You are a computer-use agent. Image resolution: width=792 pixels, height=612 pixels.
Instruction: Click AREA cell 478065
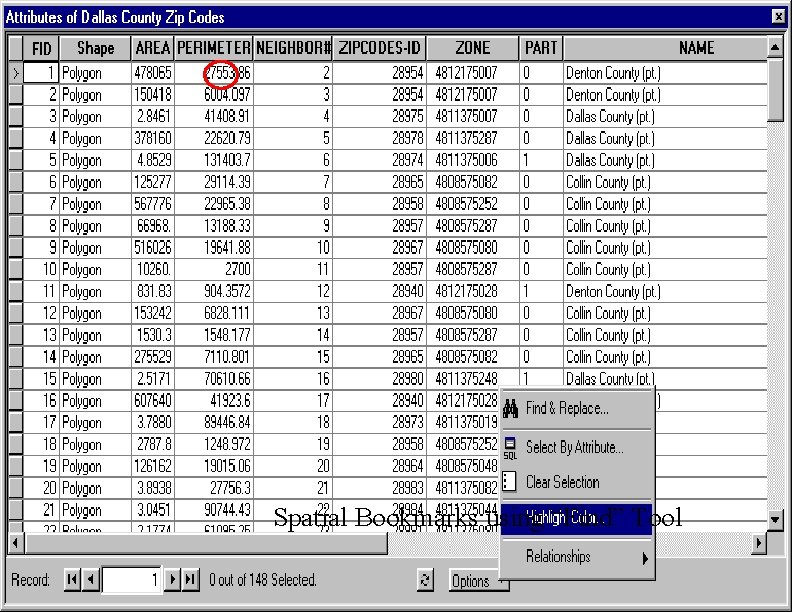click(x=153, y=73)
